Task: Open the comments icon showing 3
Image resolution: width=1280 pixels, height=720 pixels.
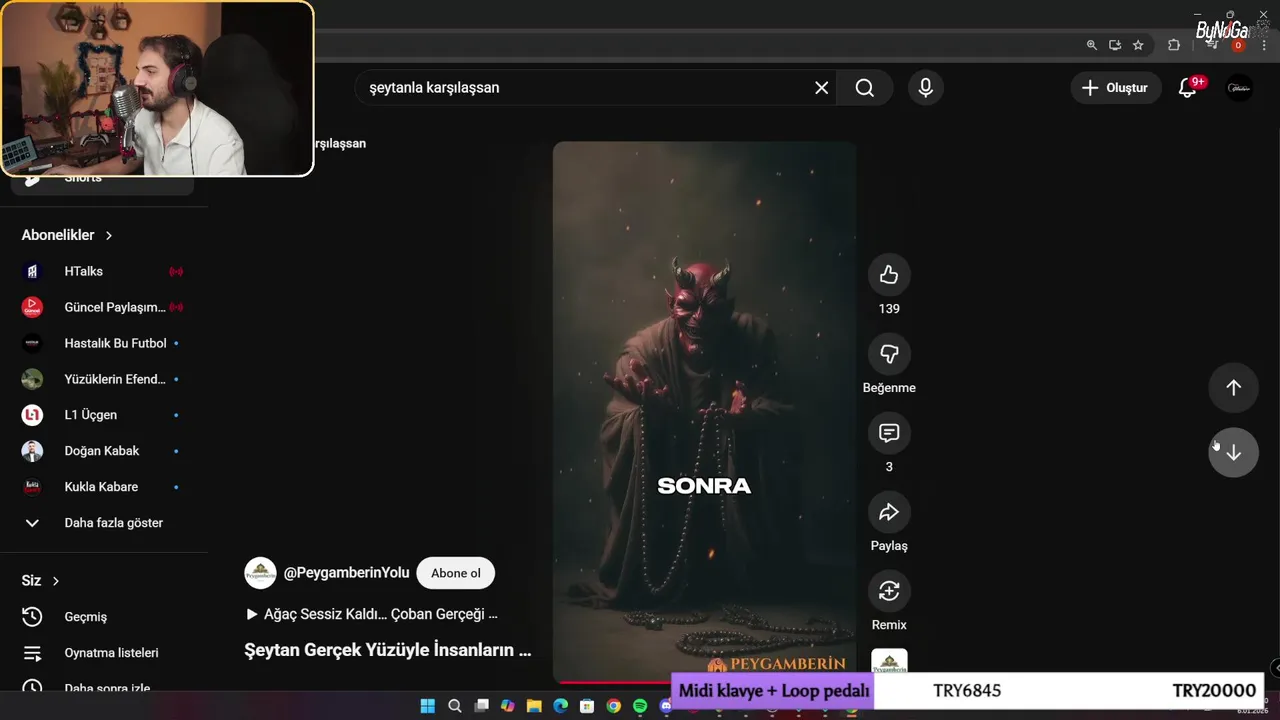Action: click(889, 433)
